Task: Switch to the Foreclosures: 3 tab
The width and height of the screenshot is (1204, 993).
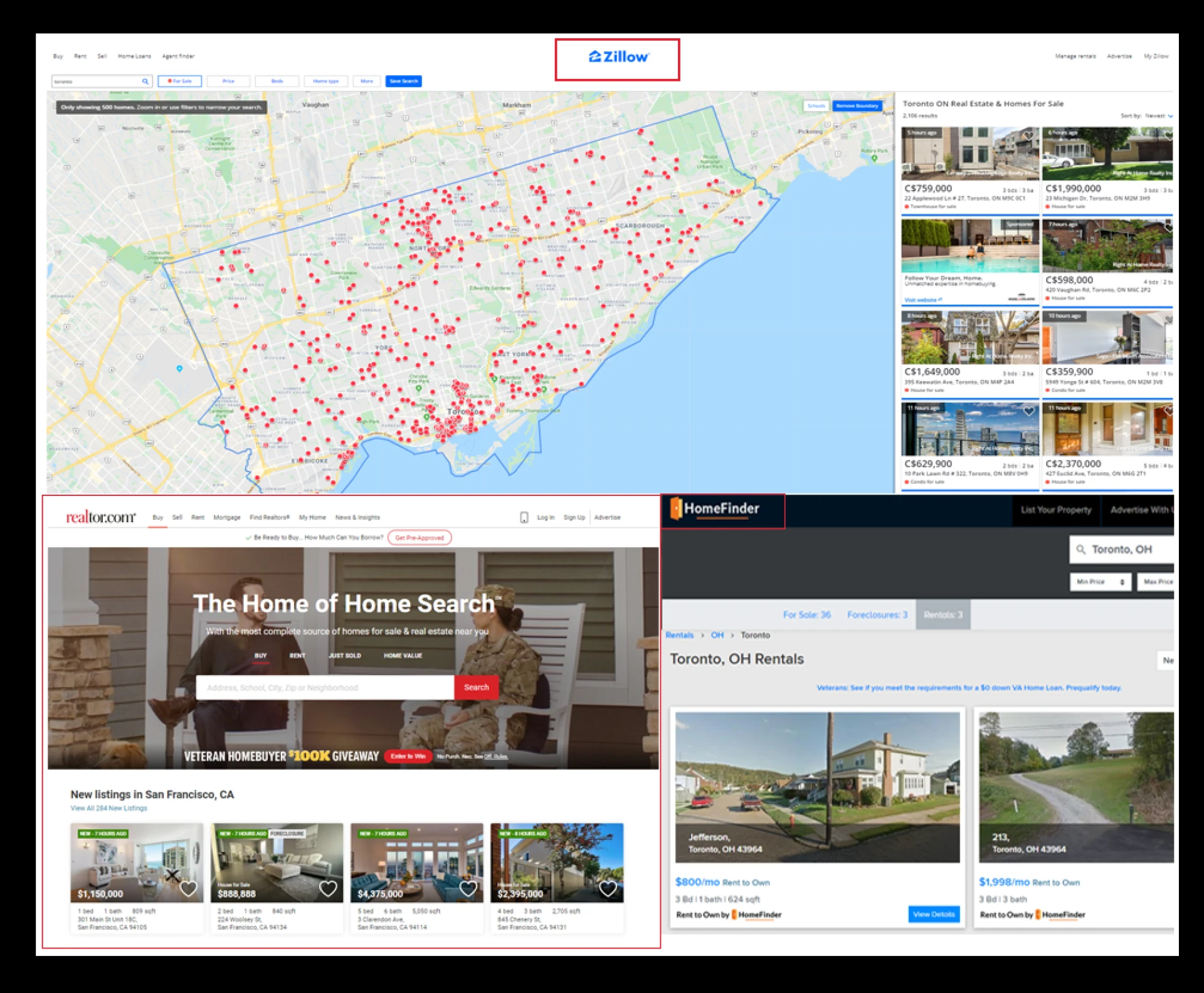Action: (877, 615)
